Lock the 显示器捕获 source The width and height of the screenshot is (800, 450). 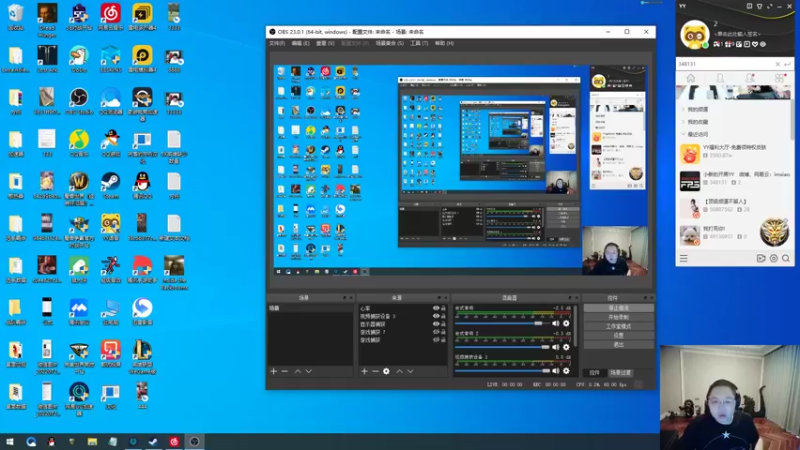point(443,324)
